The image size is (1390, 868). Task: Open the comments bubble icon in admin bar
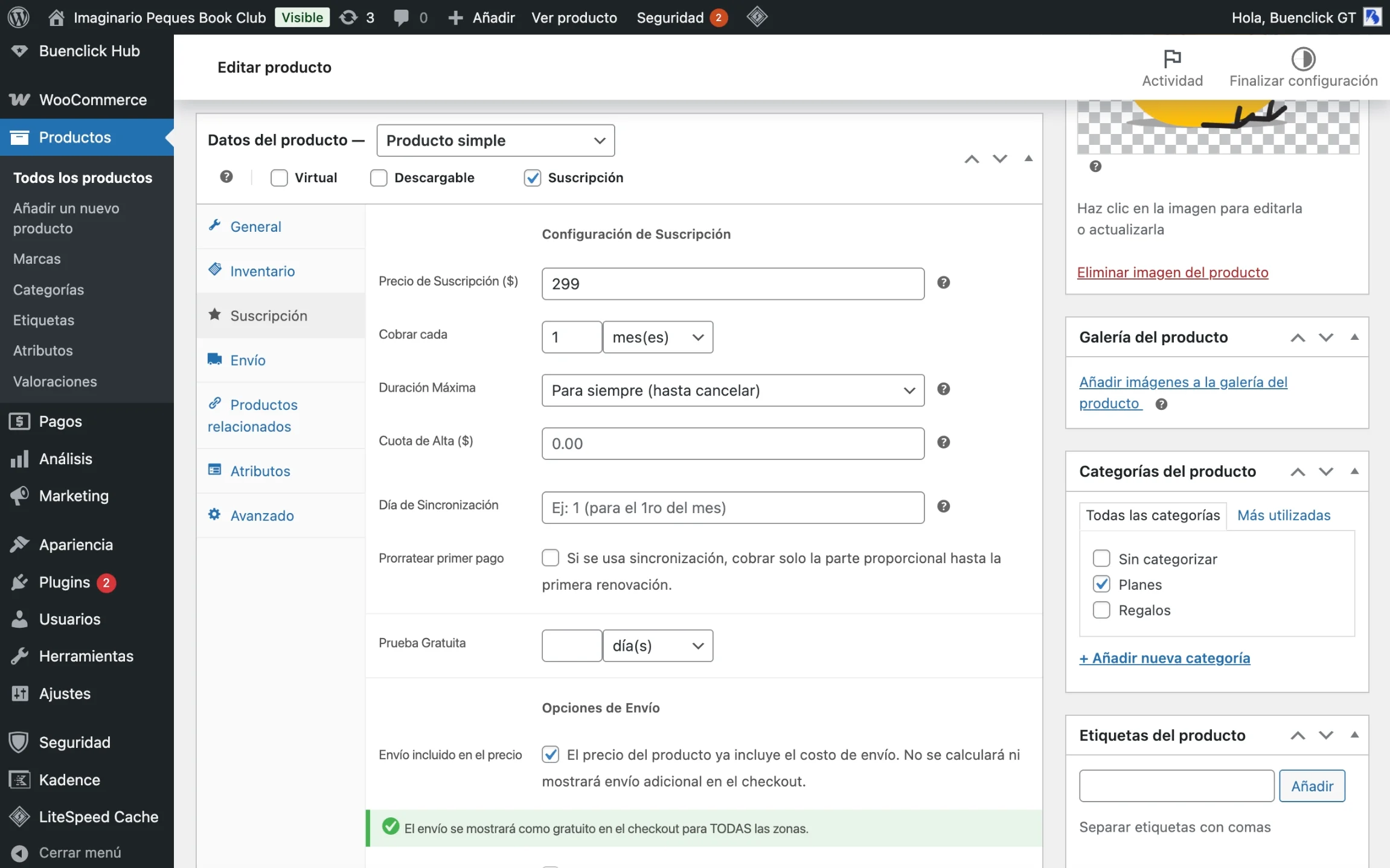(400, 18)
